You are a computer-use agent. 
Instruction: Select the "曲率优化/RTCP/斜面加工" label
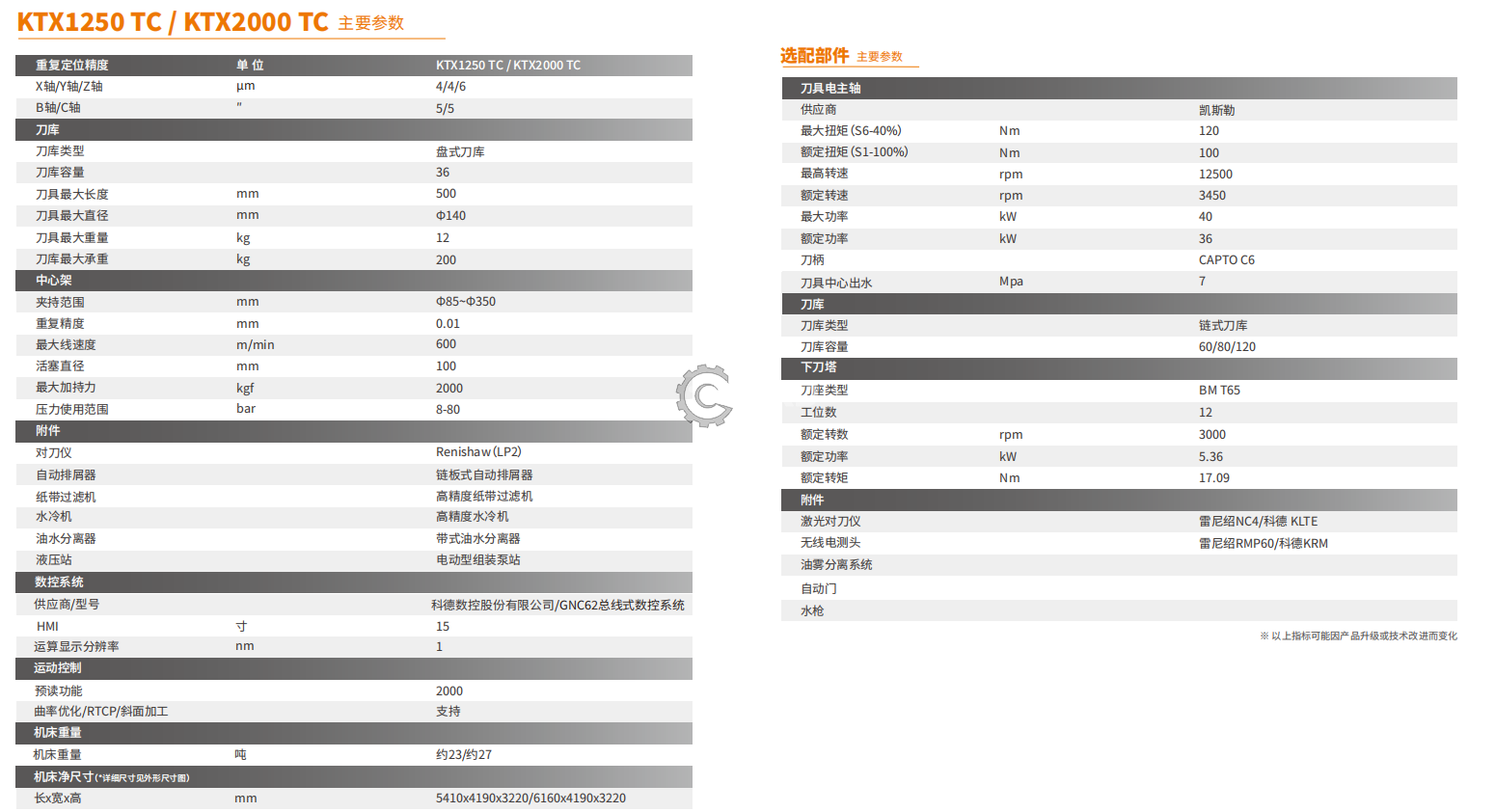(x=101, y=711)
